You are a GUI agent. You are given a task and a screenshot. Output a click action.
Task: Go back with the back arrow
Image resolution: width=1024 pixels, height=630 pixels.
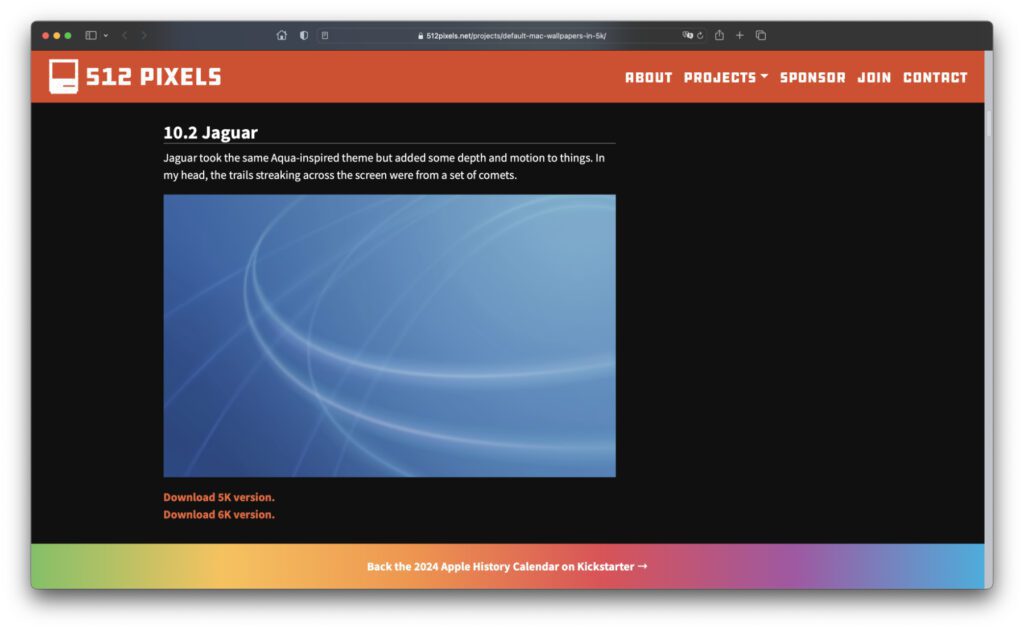(x=125, y=35)
